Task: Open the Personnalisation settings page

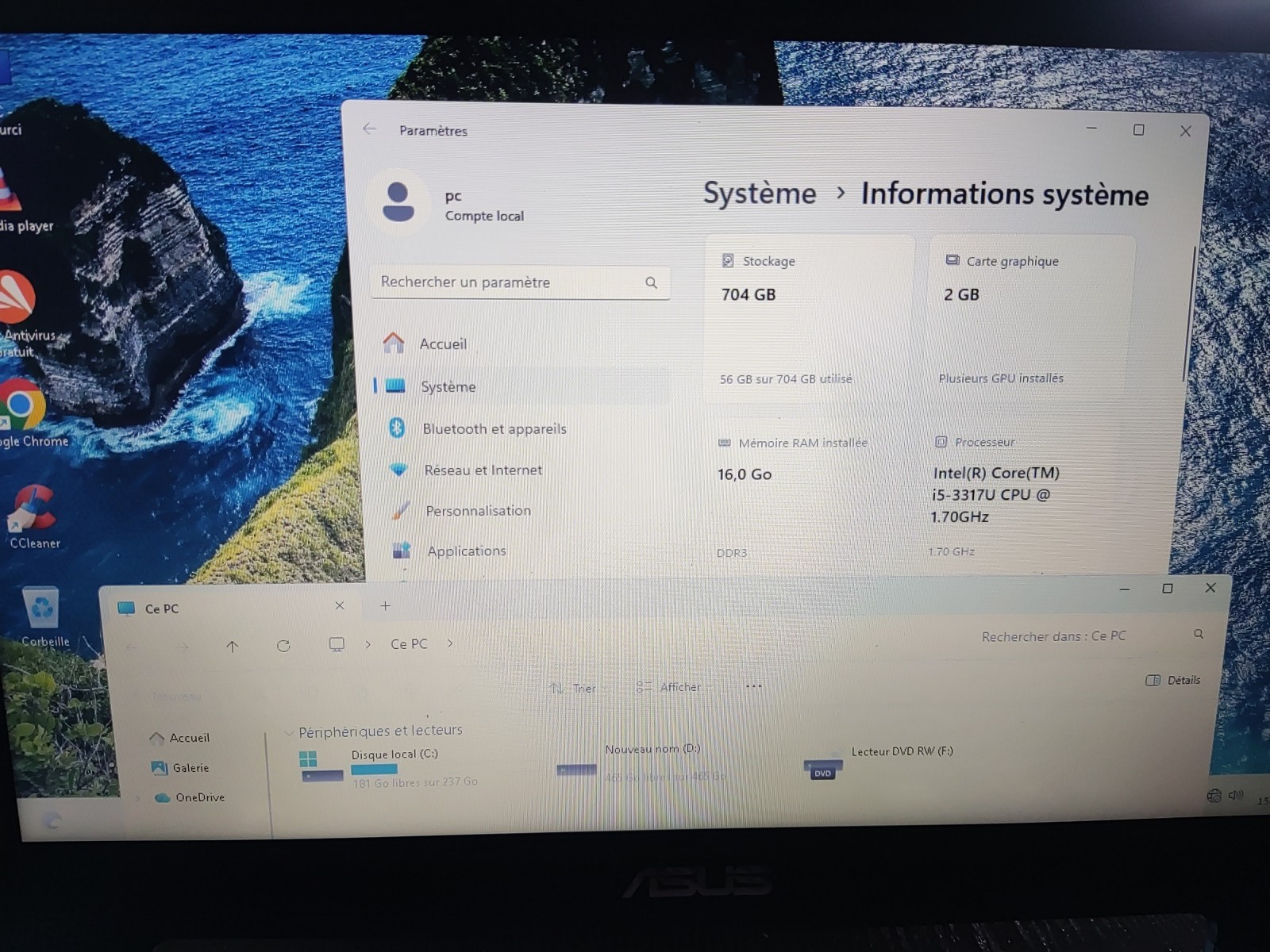Action: [x=478, y=510]
